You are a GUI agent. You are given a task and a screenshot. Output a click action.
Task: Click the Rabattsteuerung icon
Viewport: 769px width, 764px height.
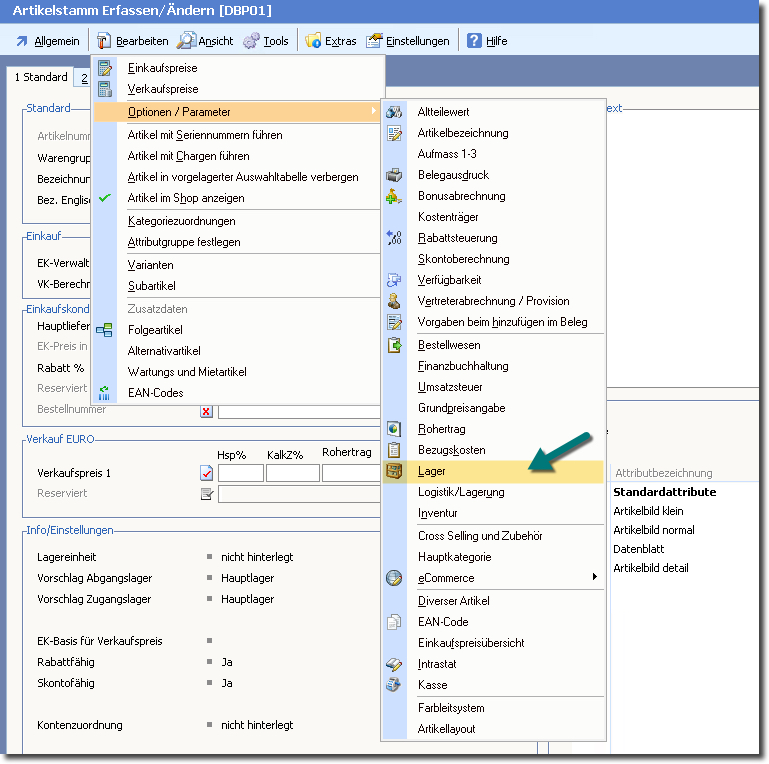pyautogui.click(x=394, y=238)
